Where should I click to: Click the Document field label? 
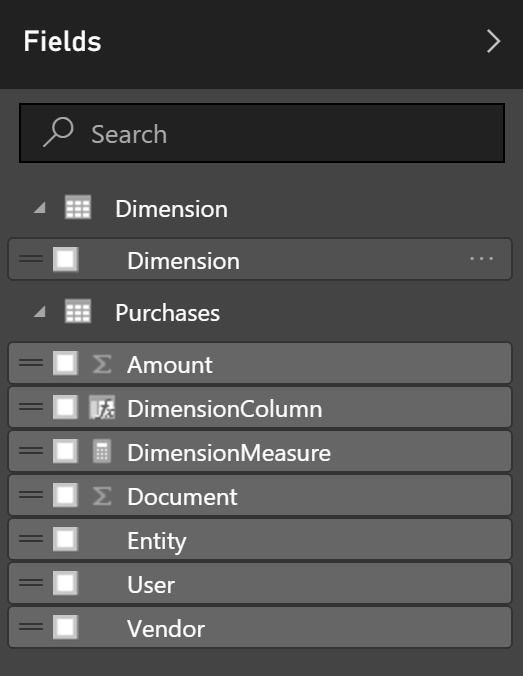coord(182,497)
